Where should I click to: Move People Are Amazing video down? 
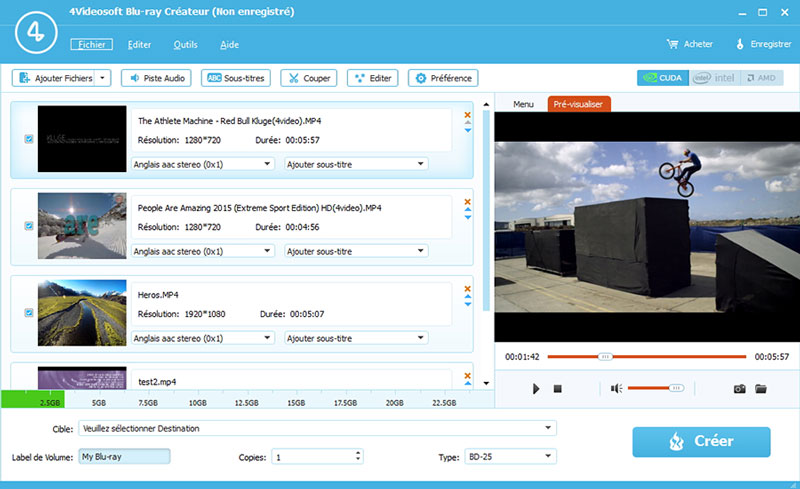468,217
